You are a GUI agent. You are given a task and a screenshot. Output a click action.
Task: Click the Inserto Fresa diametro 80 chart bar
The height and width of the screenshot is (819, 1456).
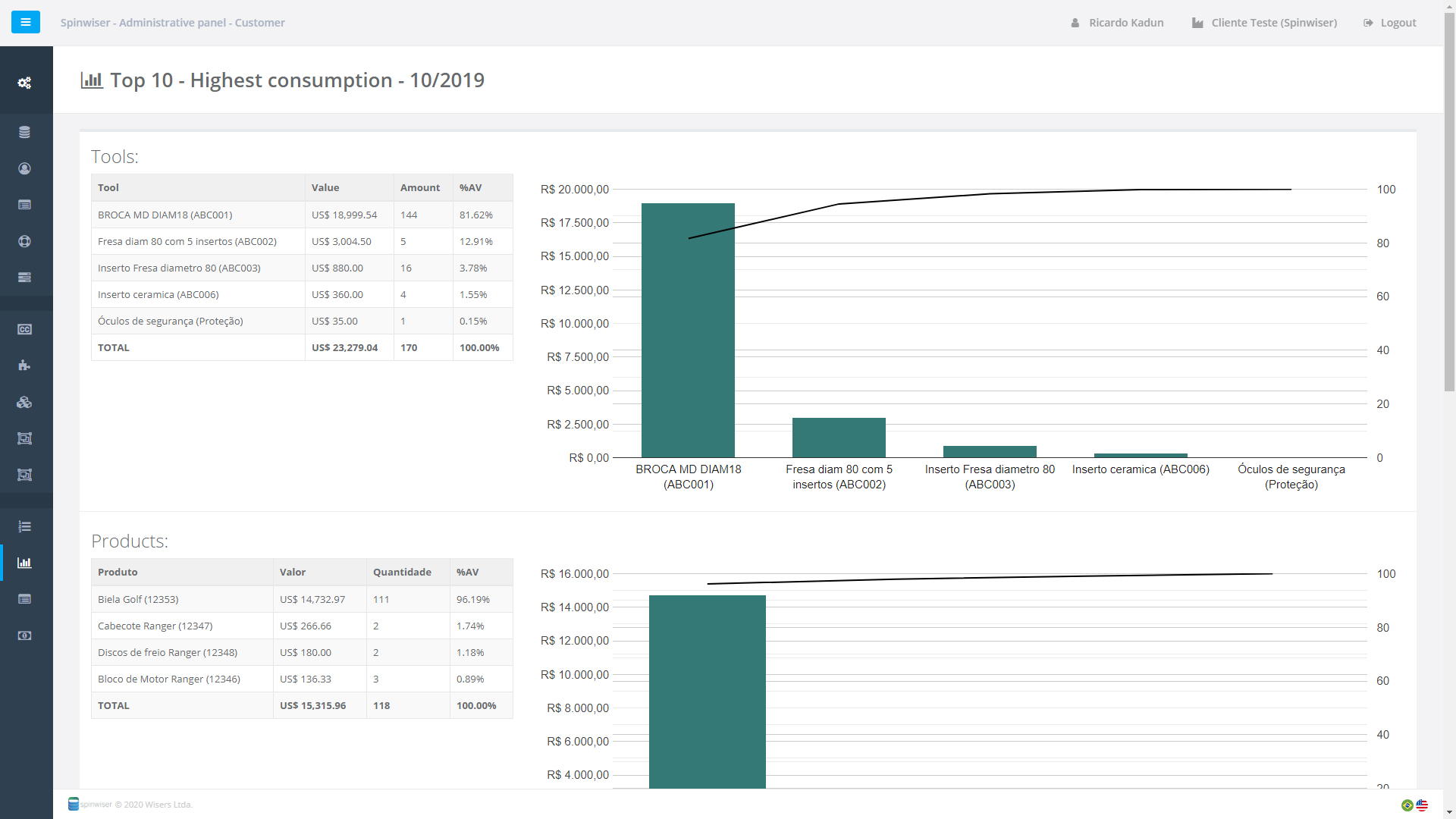pyautogui.click(x=990, y=451)
